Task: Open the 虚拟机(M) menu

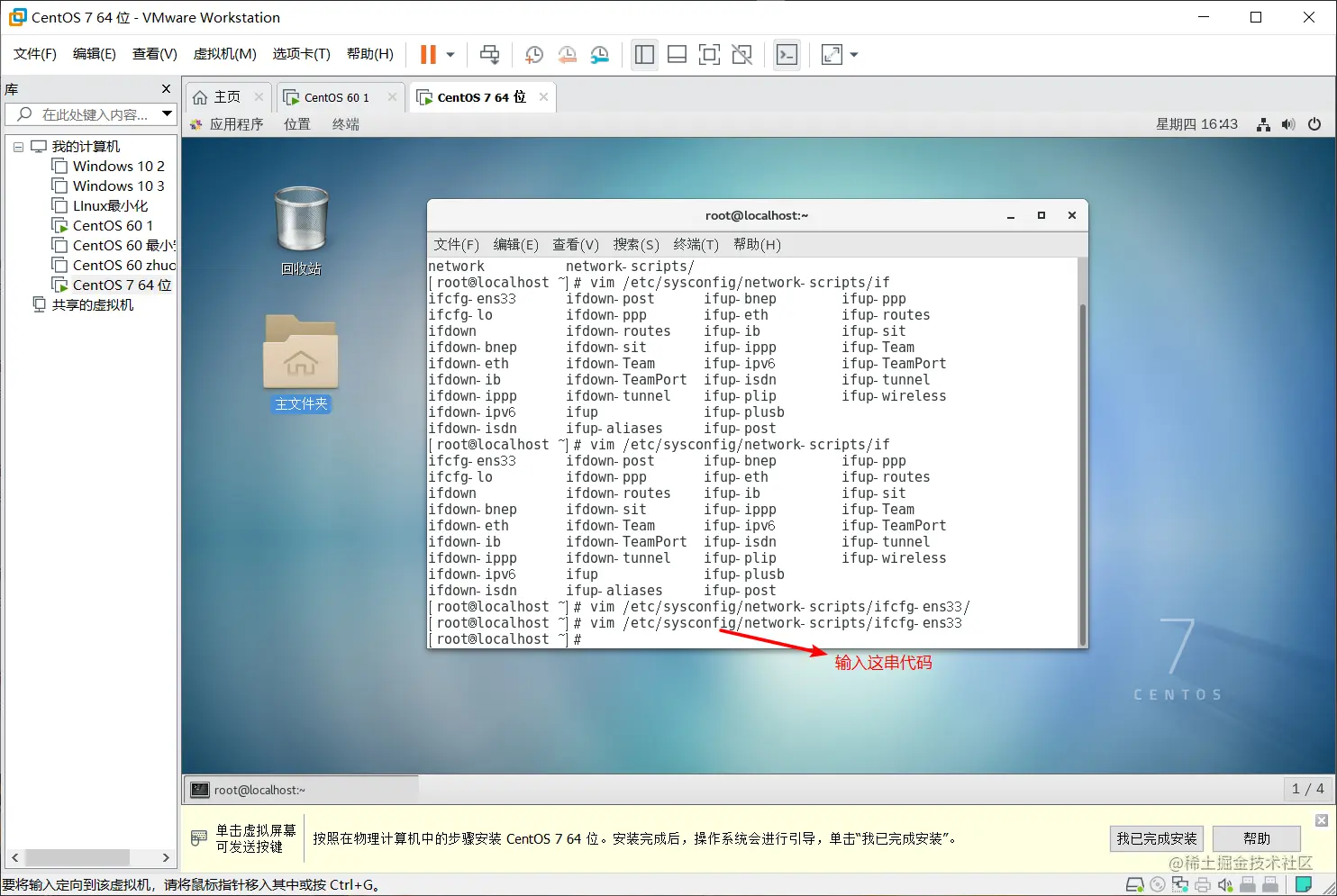Action: tap(225, 54)
